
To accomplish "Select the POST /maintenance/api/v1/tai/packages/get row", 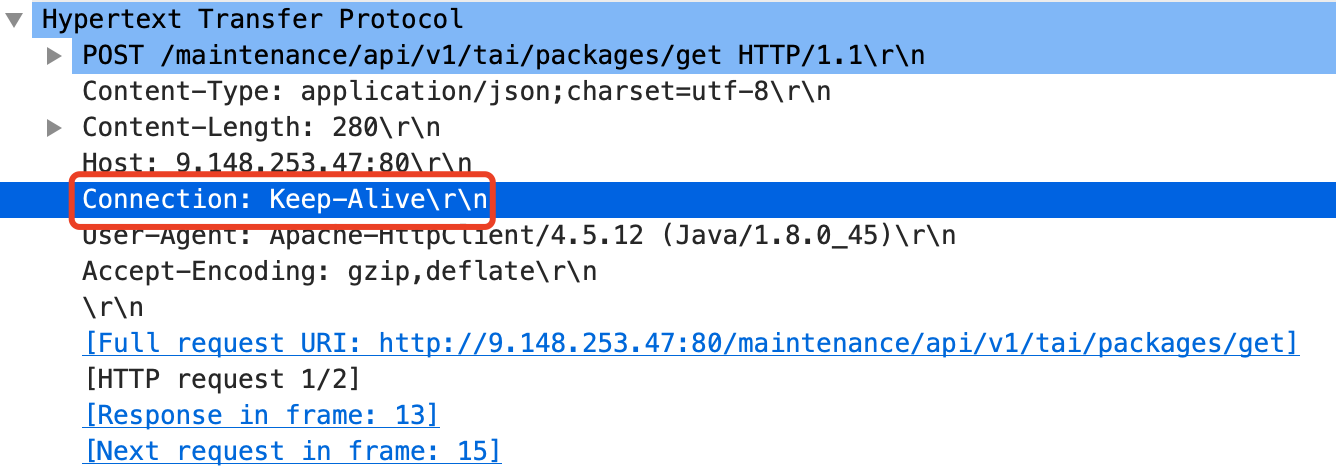I will point(704,55).
